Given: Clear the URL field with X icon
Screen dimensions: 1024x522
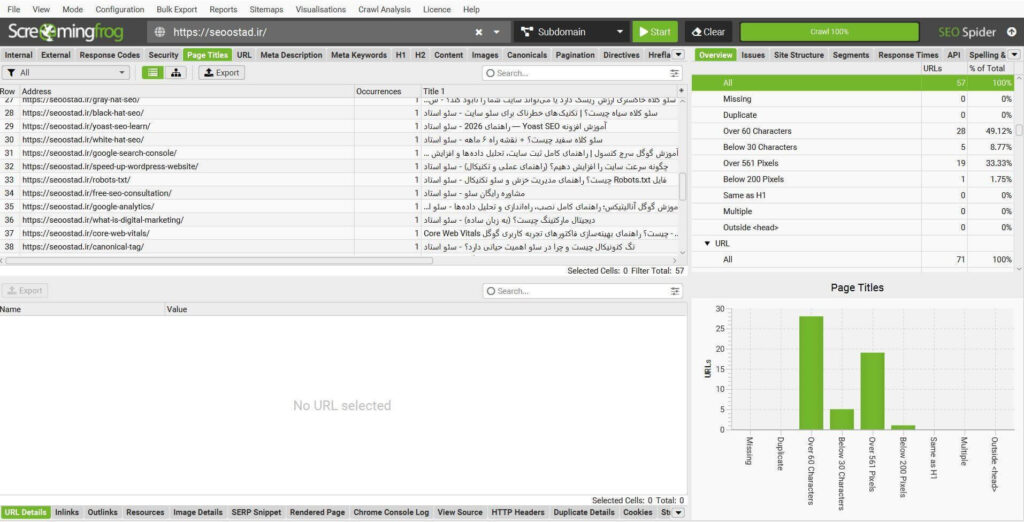Looking at the screenshot, I should point(478,32).
